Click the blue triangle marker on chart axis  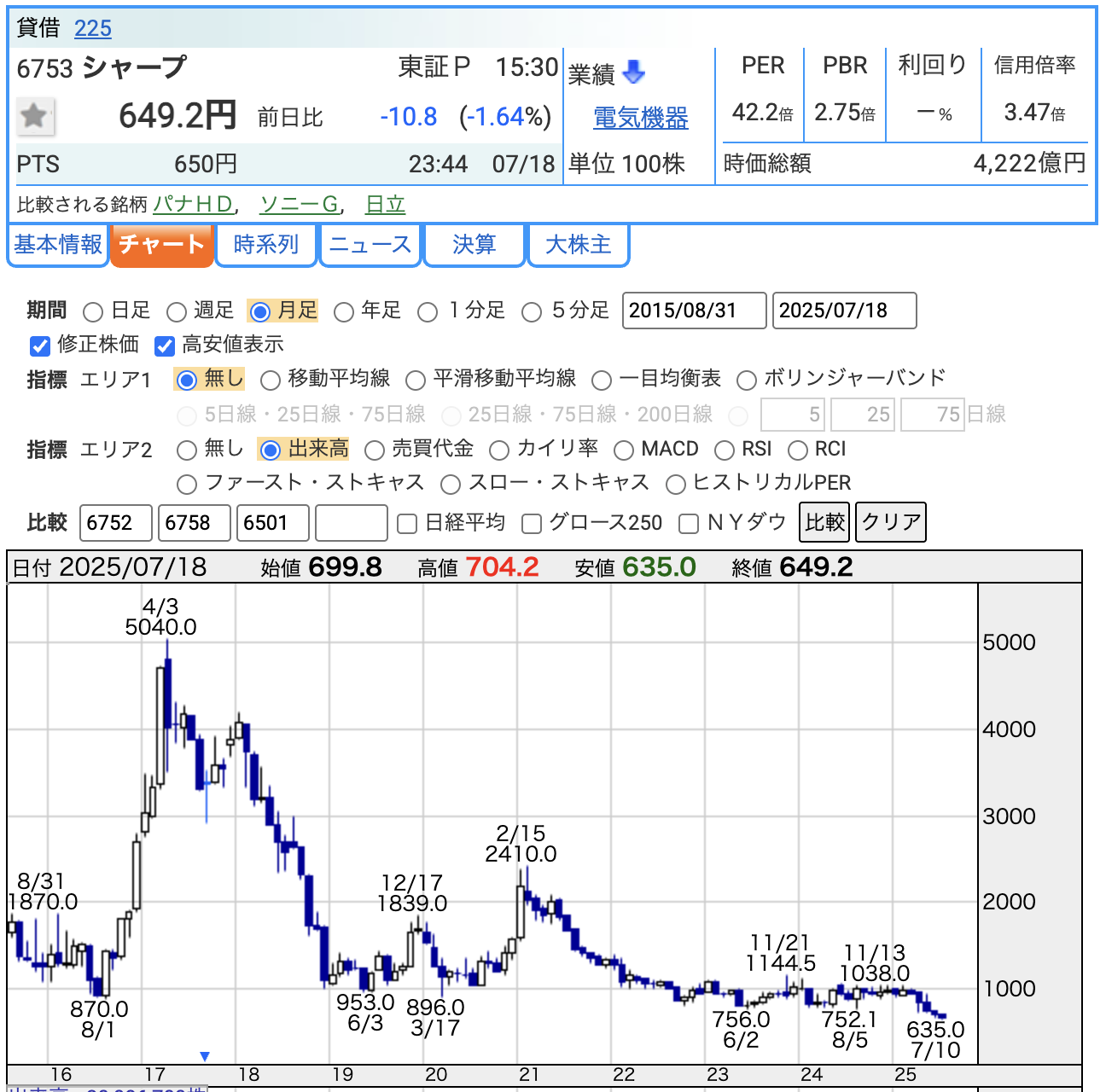pos(205,1056)
